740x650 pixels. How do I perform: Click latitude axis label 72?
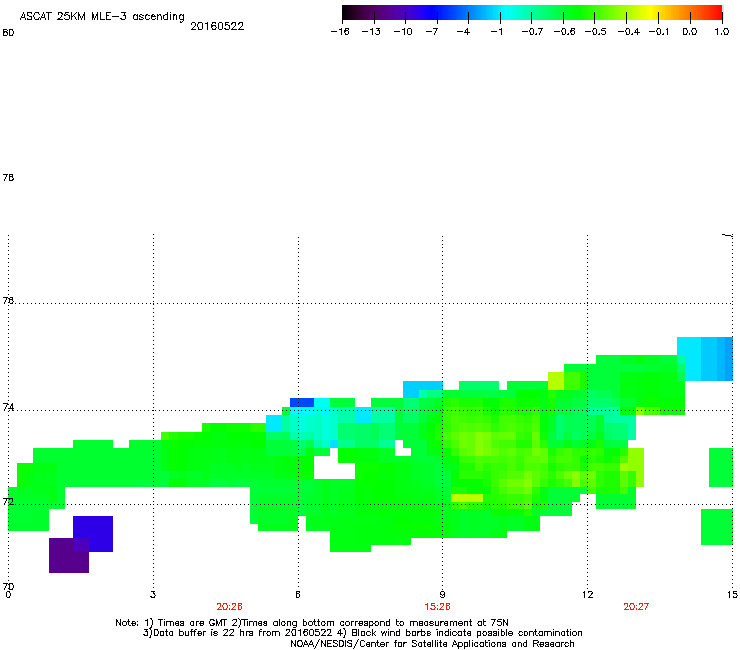point(8,501)
